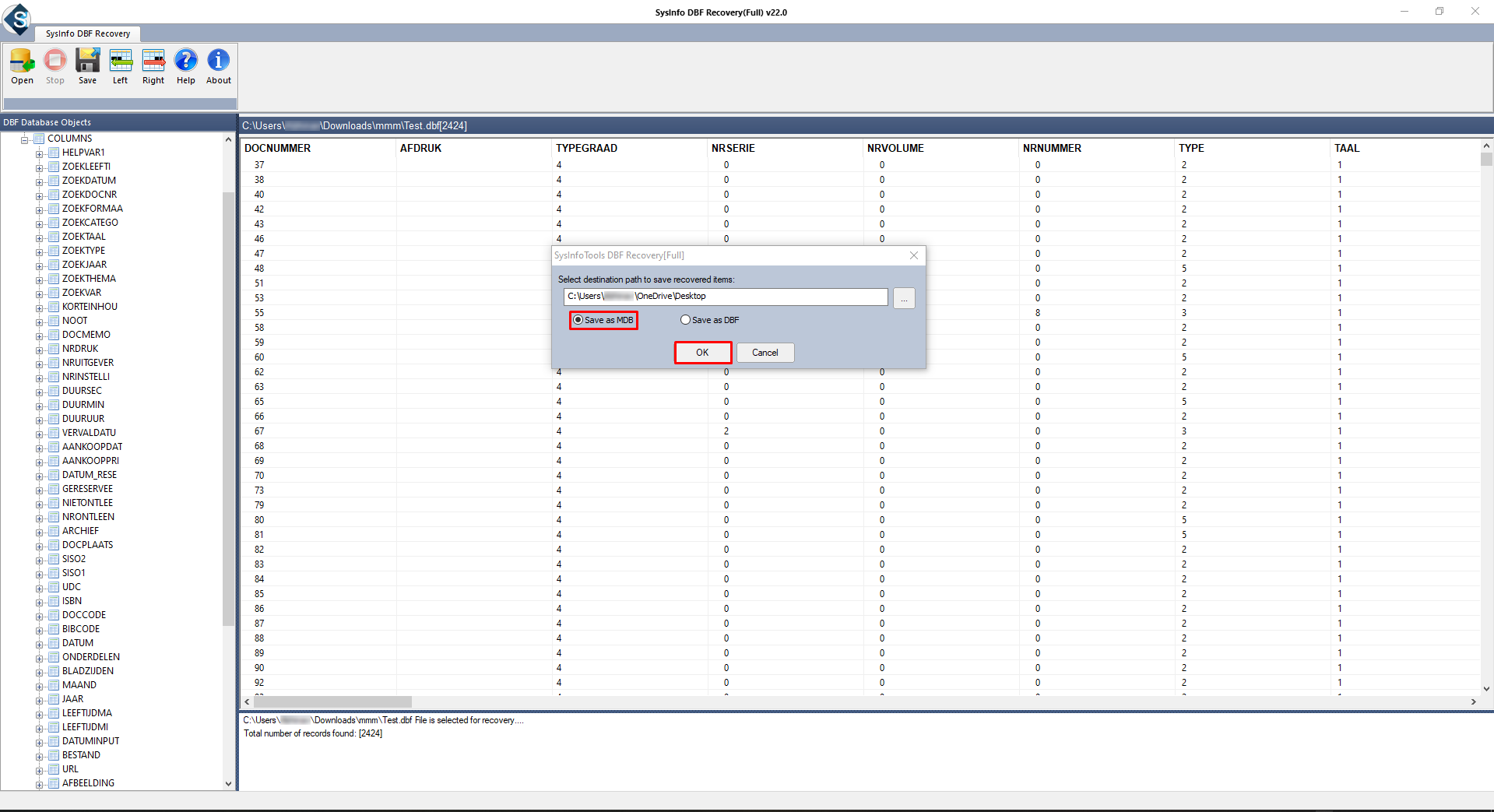1494x812 pixels.
Task: Collapse the COLUMNS tree node
Action: coord(25,139)
